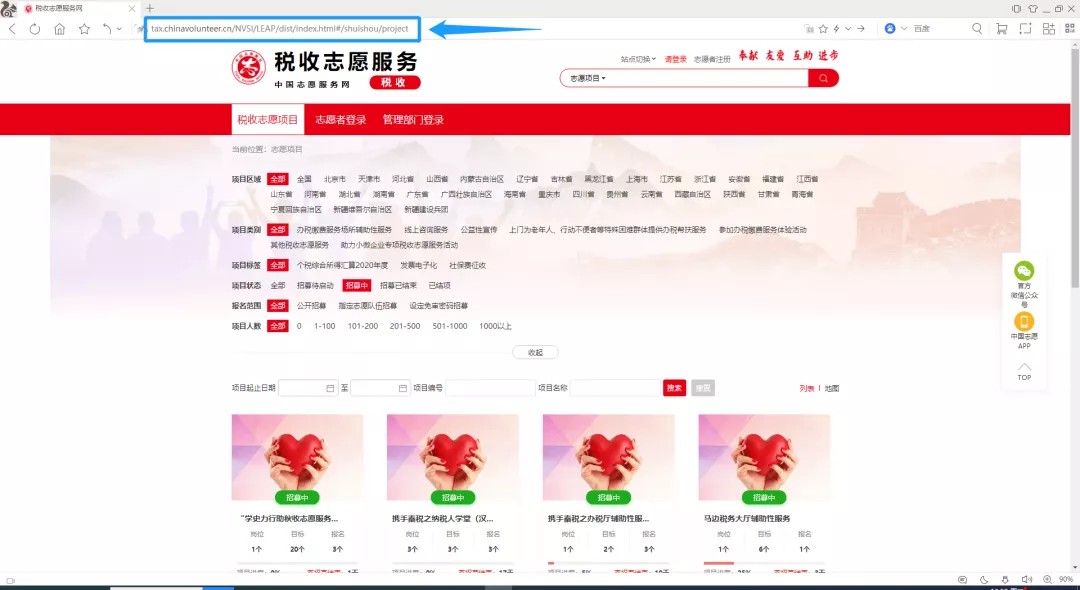1080x590 pixels.
Task: Click the browser refresh icon
Action: [x=35, y=29]
